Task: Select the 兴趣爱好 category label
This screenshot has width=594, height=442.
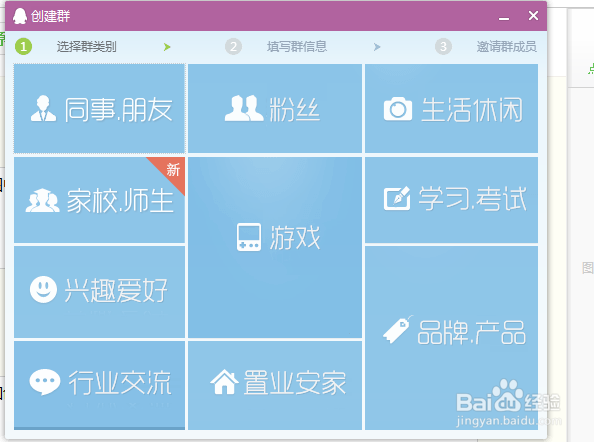Action: (116, 291)
